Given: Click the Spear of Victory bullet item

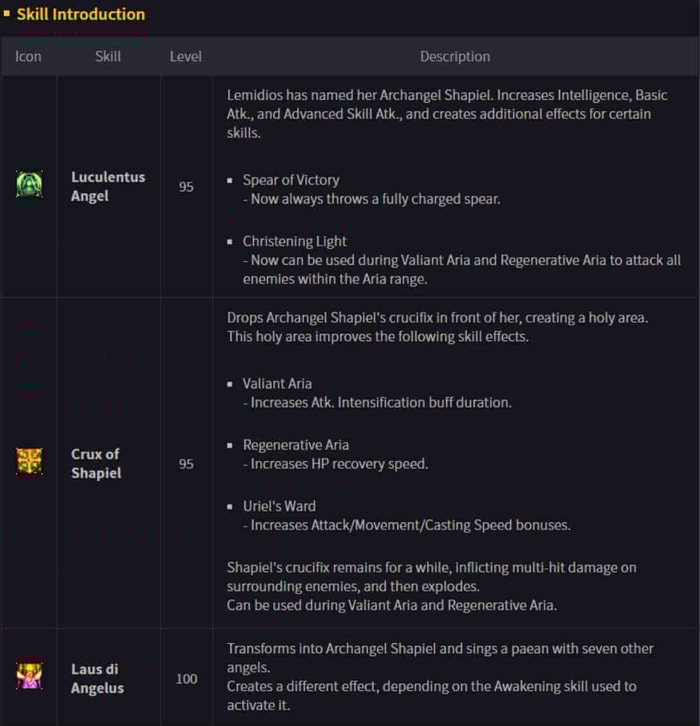Looking at the screenshot, I should pyautogui.click(x=291, y=180).
